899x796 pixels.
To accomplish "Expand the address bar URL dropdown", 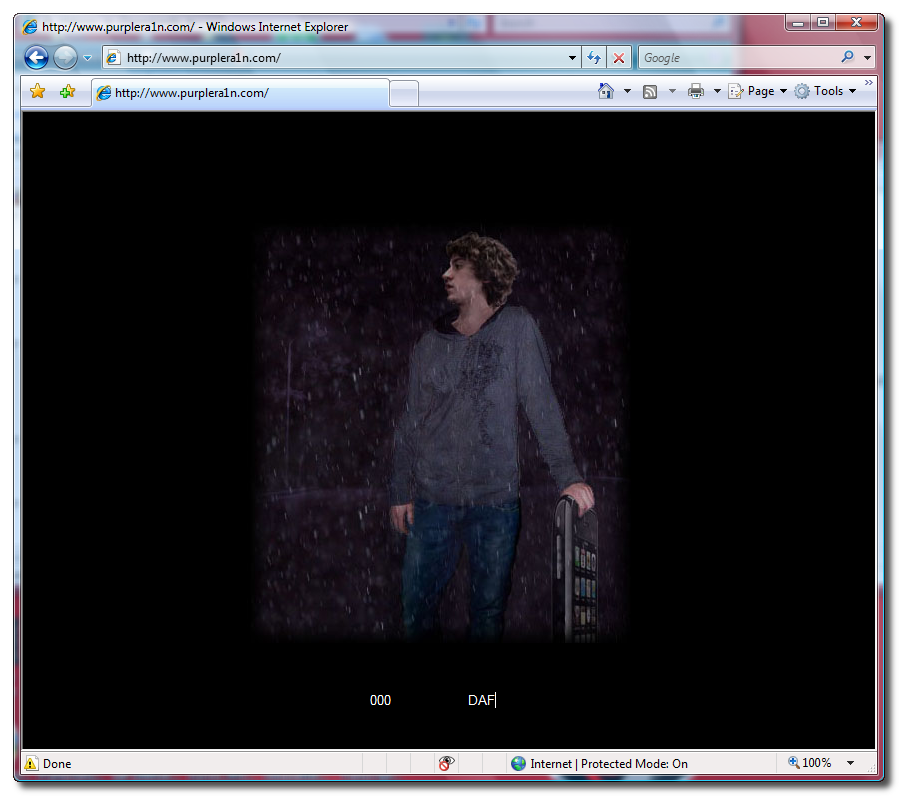I will [572, 58].
